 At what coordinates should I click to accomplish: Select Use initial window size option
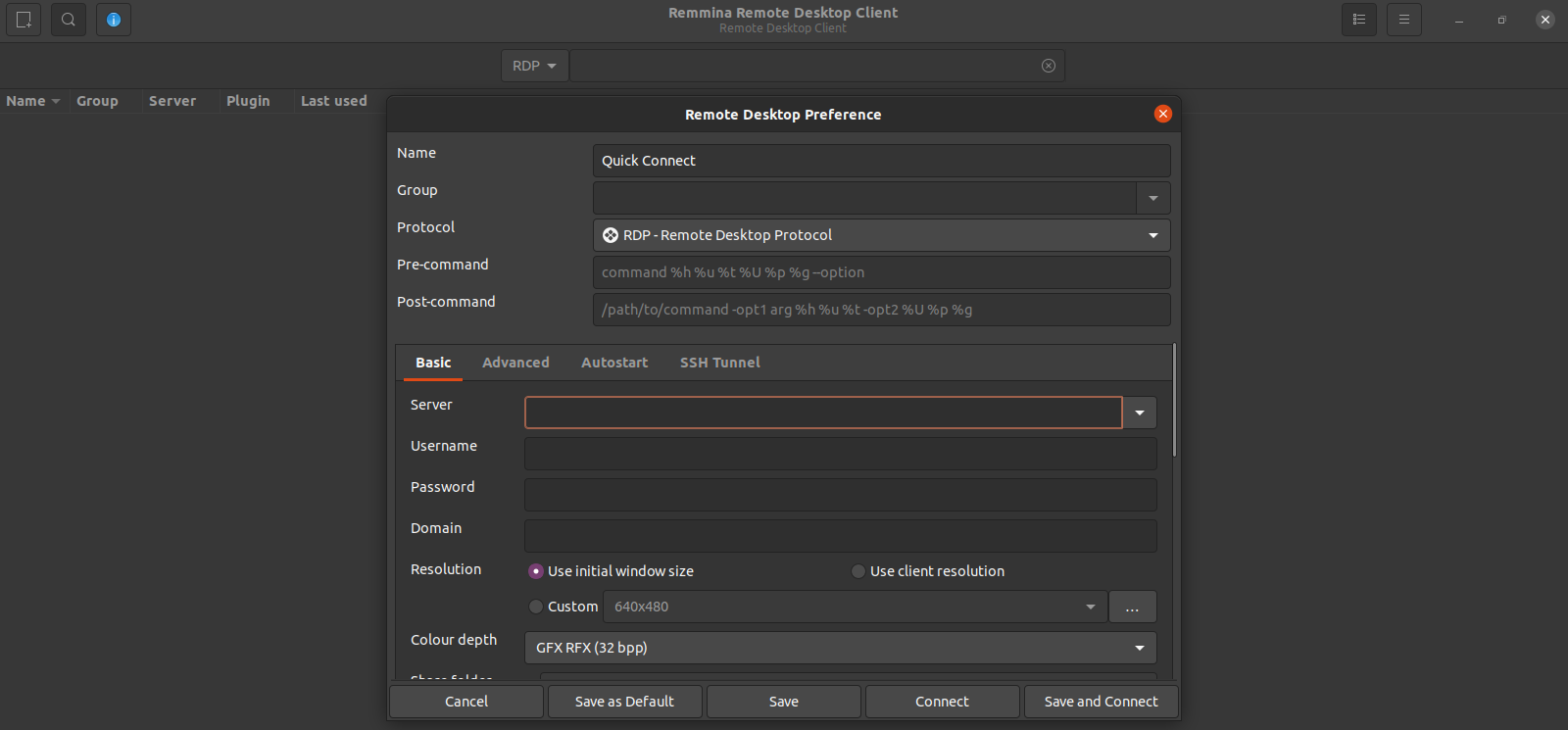point(611,571)
